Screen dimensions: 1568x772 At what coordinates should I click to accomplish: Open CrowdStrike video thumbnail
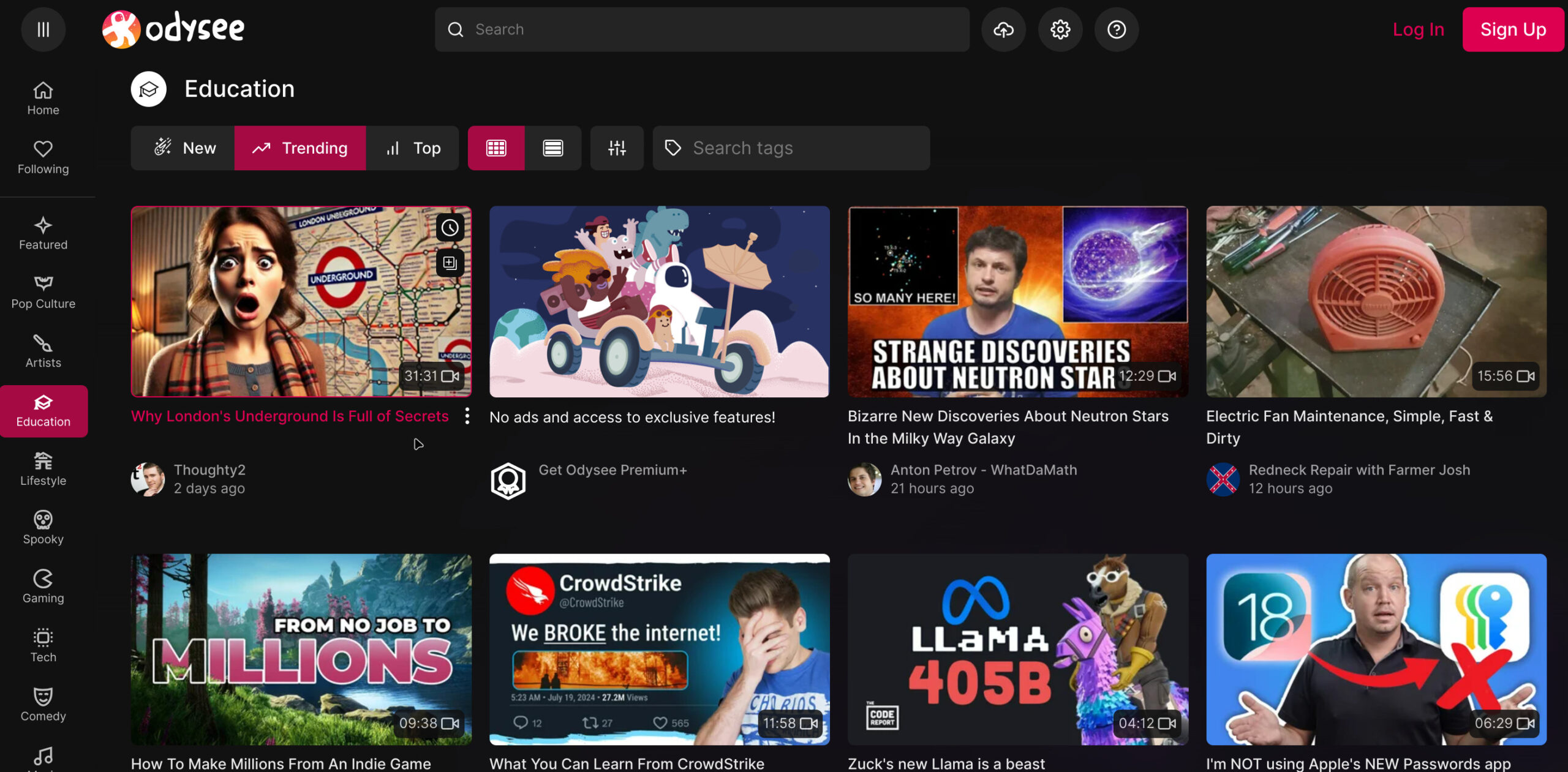pyautogui.click(x=659, y=650)
